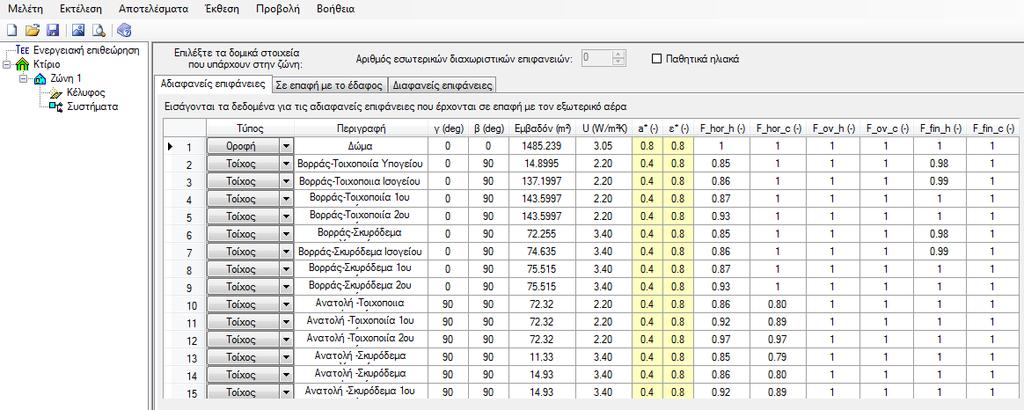This screenshot has height=410, width=1024.
Task: Click the Περιγραφή column header
Action: click(x=362, y=129)
